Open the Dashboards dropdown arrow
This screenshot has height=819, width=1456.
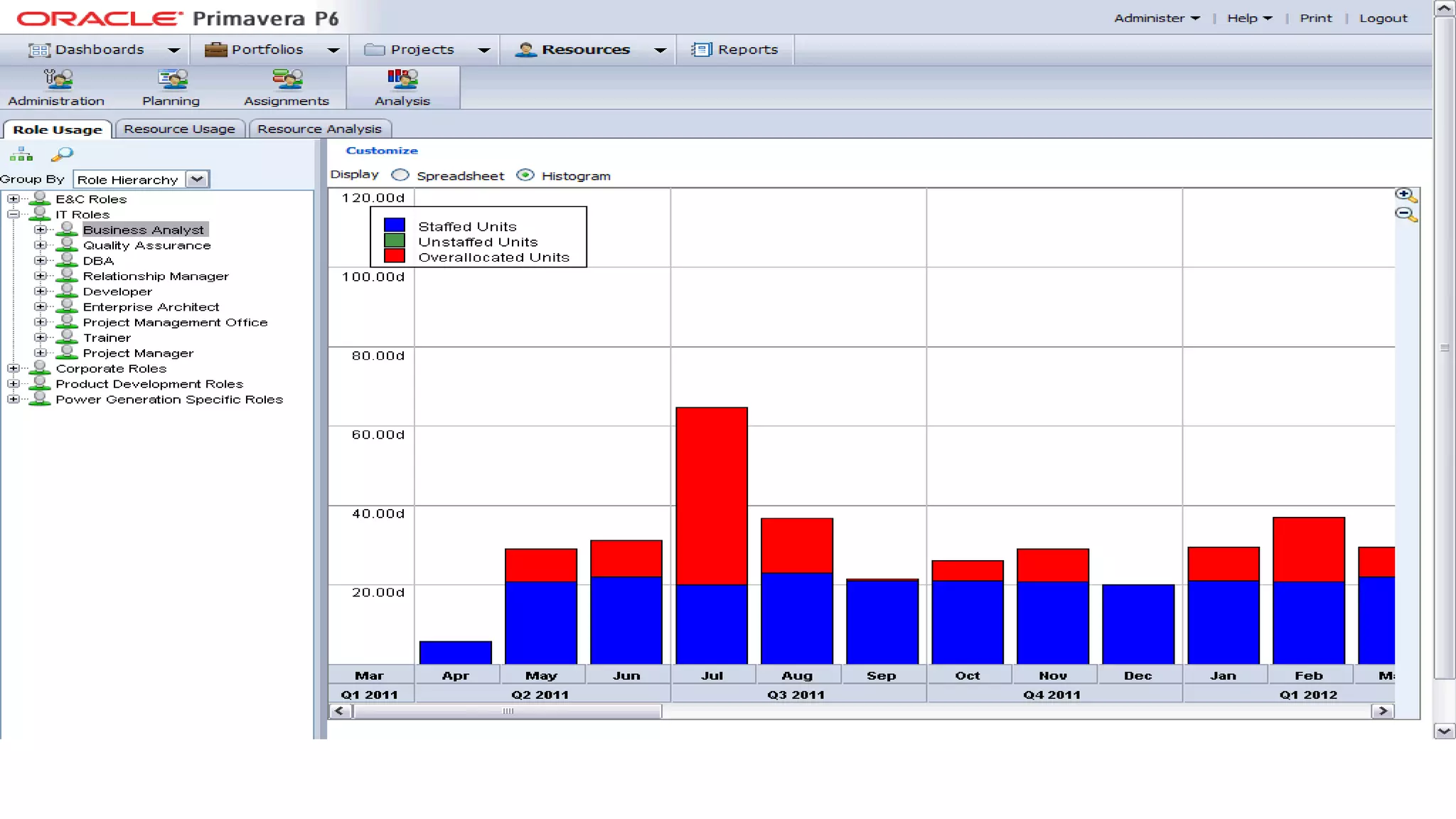(173, 50)
